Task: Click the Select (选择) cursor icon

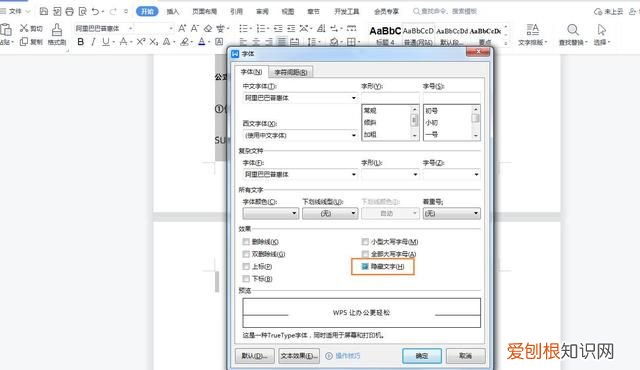Action: tap(602, 30)
